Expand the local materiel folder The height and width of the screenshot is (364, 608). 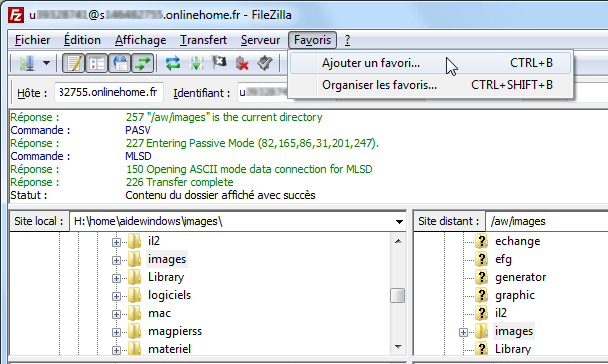[x=116, y=350]
